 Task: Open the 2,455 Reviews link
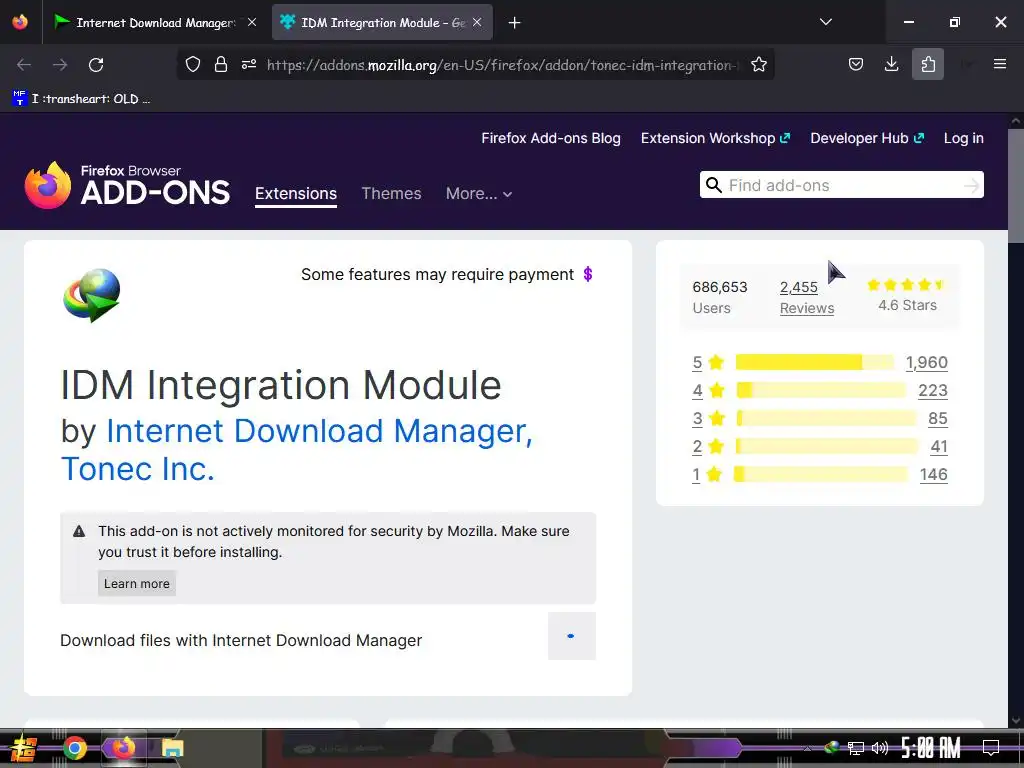point(807,297)
